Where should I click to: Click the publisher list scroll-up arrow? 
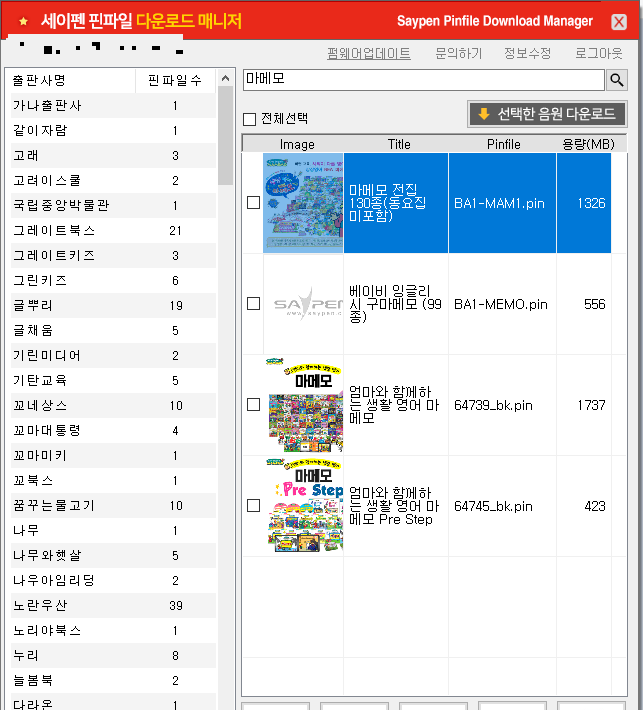tap(225, 78)
